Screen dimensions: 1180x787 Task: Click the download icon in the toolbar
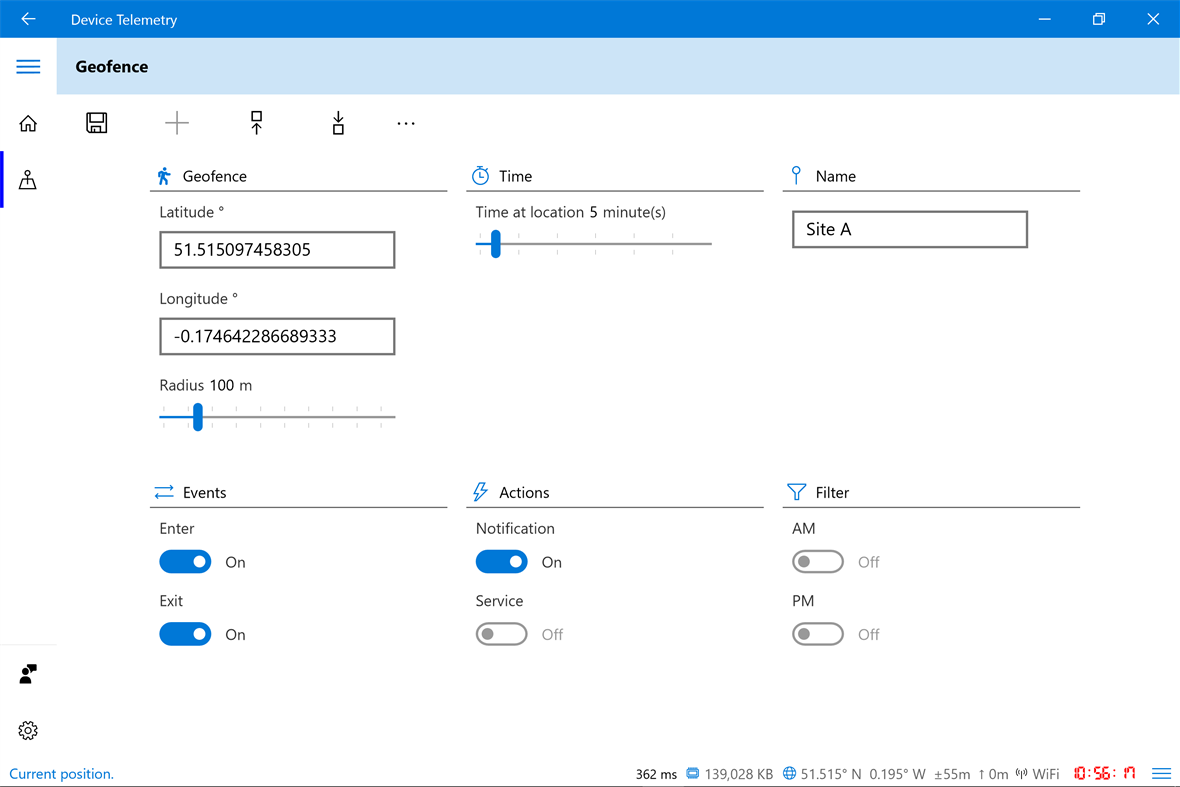338,122
